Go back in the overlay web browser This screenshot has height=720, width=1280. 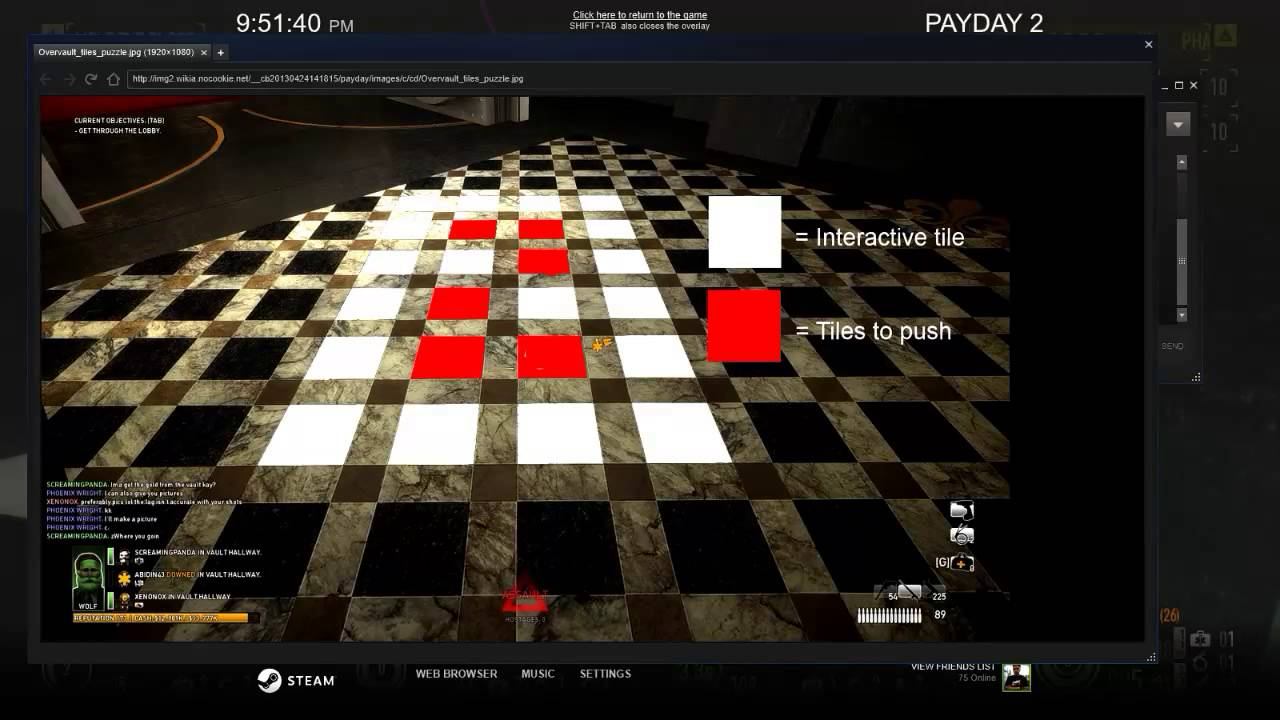tap(46, 79)
